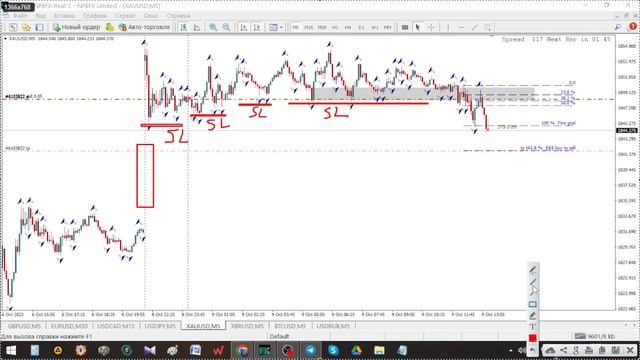This screenshot has width=640, height=360.
Task: Open Google Chrome from the taskbar
Action: [x=242, y=350]
